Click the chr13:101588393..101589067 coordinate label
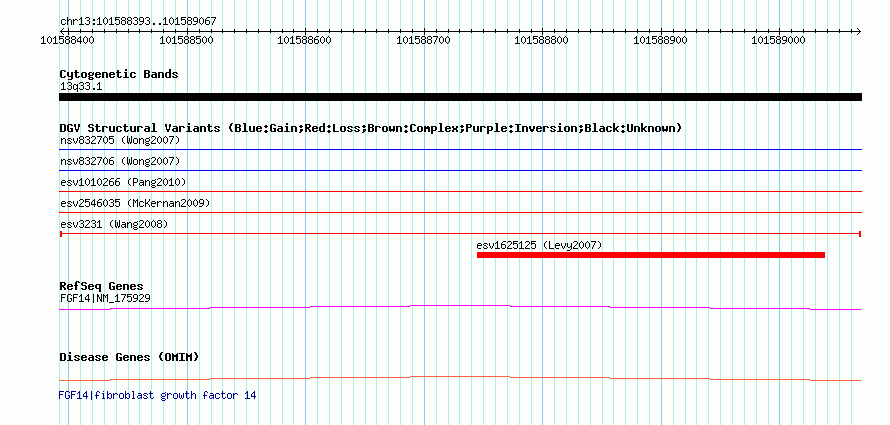Screen dimensions: 890x425 138,22
